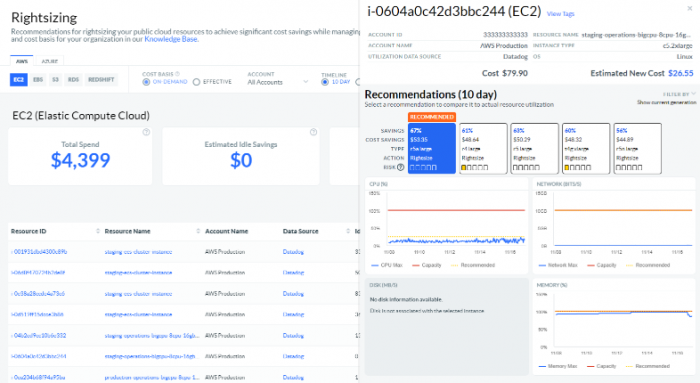Sort by Resource ID column arrows
Screen dimensions: 700x383
pyautogui.click(x=98, y=231)
